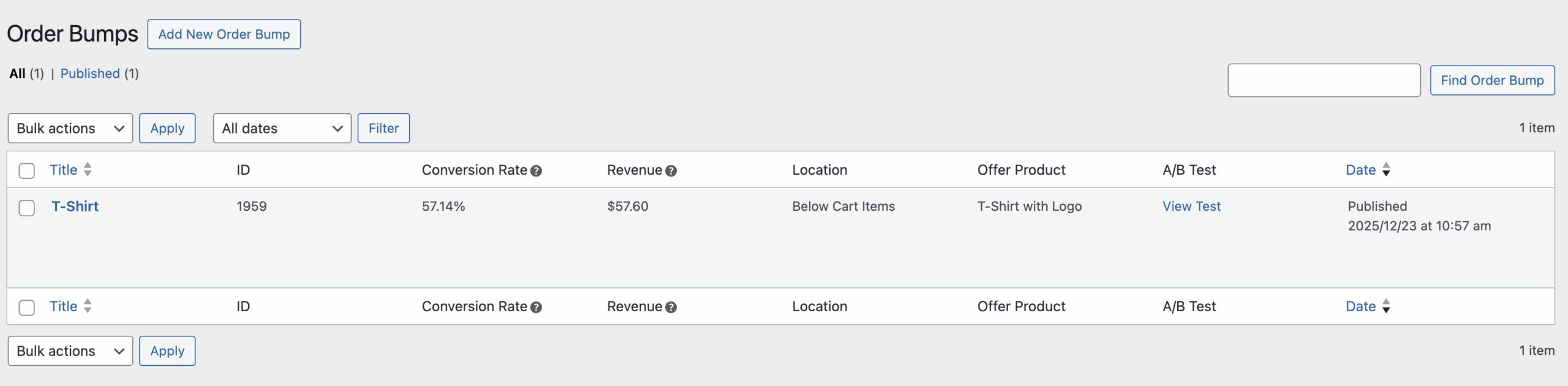The image size is (1568, 386).
Task: Expand the All dates filter dropdown
Action: (282, 128)
